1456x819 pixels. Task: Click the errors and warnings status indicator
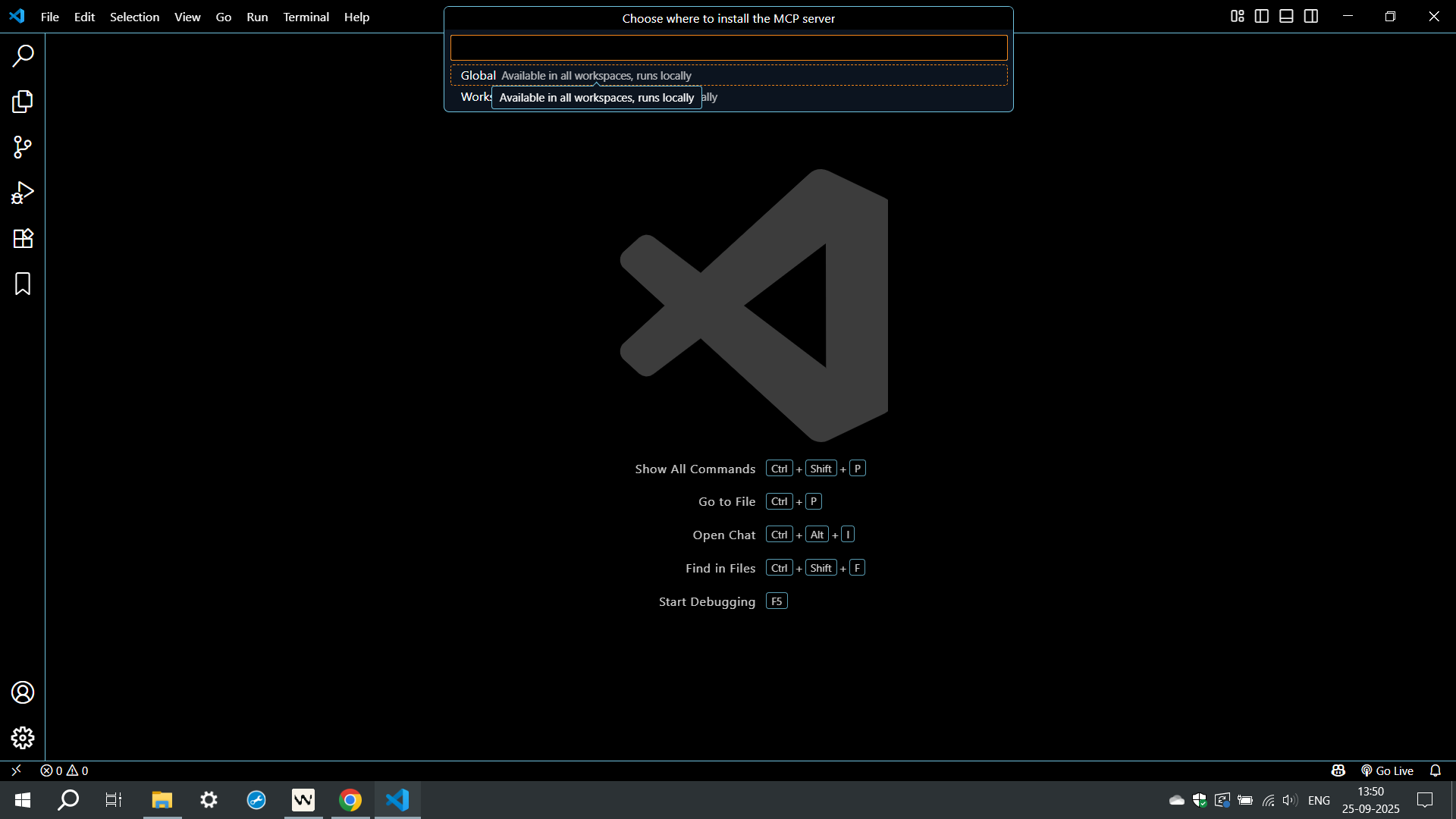64,770
